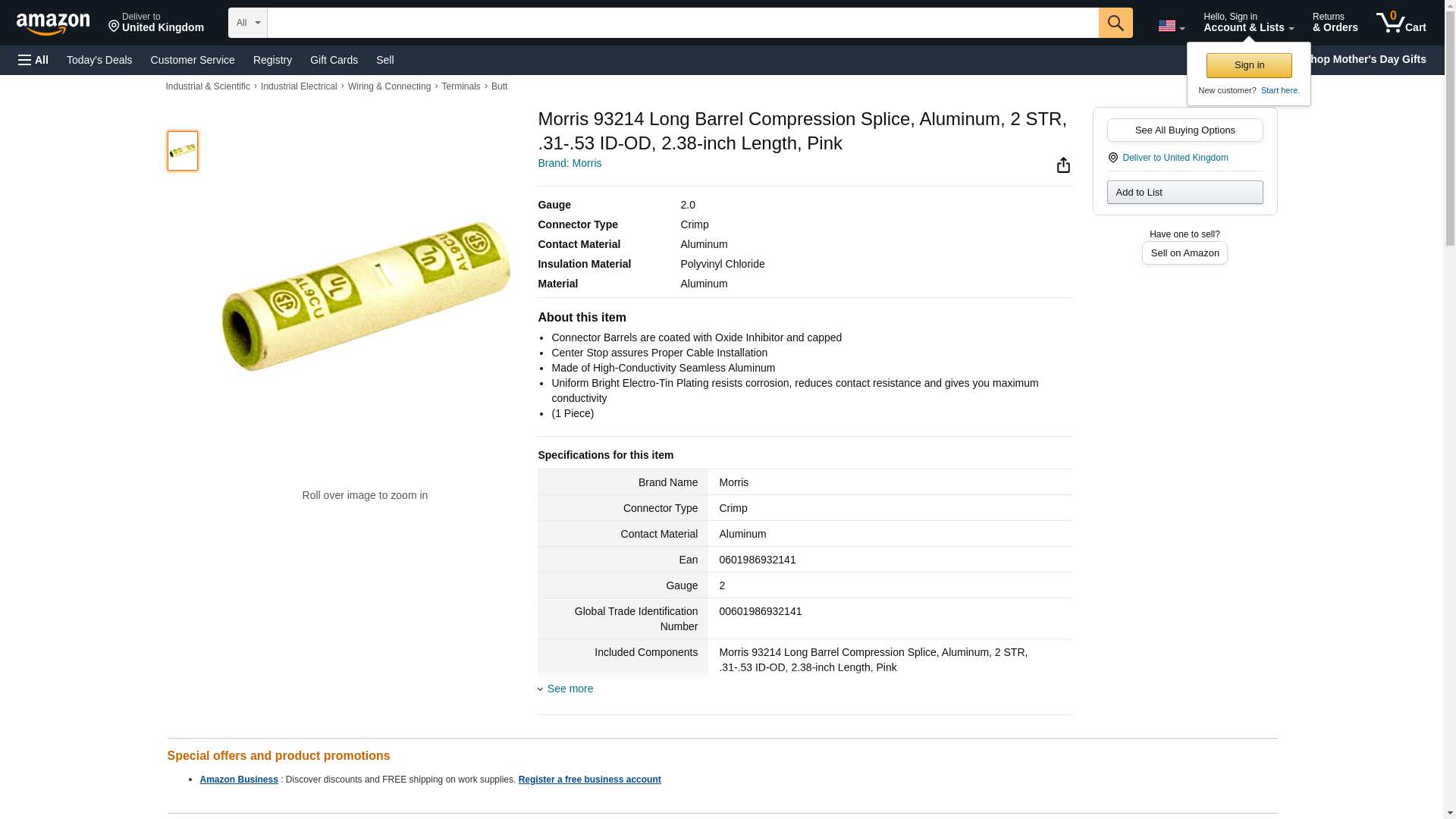Click Add to List button
This screenshot has height=819, width=1456.
point(1185,193)
